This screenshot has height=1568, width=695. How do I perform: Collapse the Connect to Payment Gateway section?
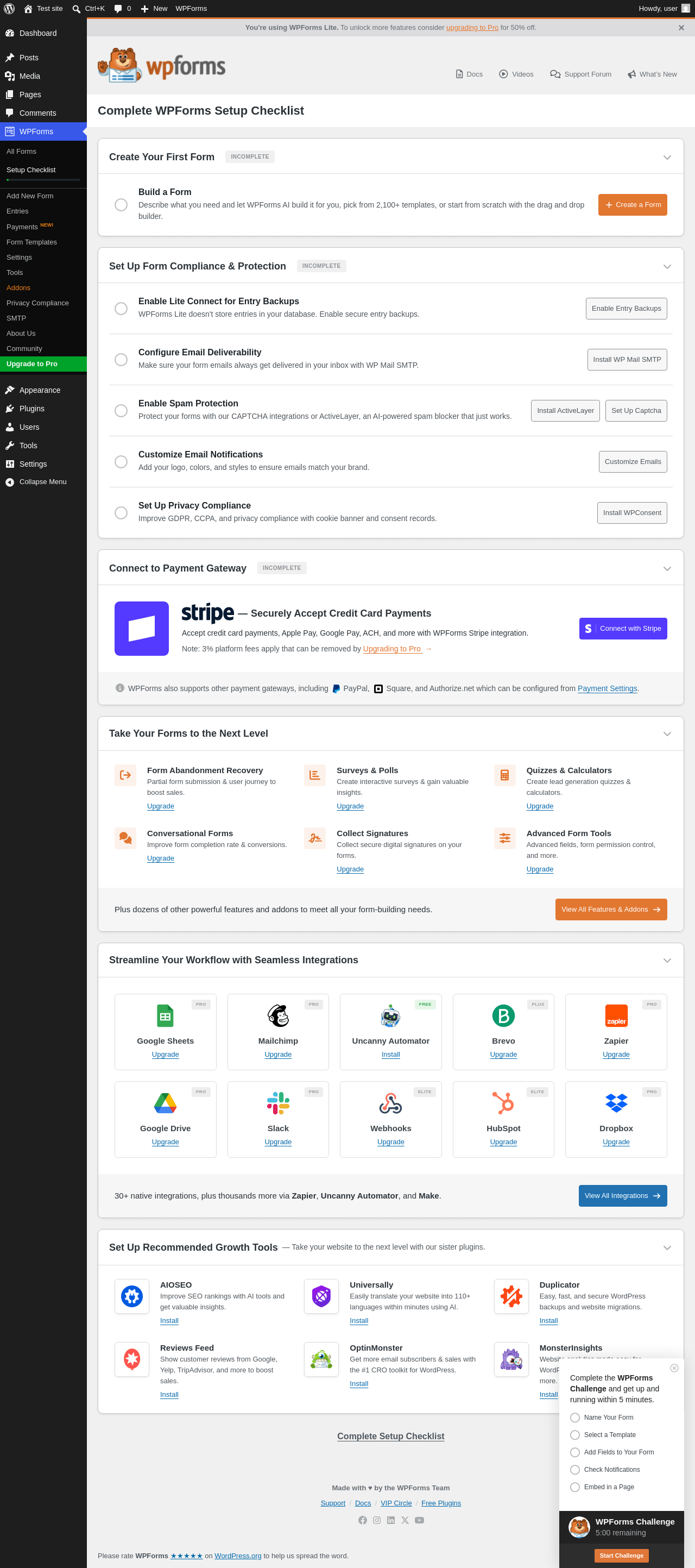[667, 568]
